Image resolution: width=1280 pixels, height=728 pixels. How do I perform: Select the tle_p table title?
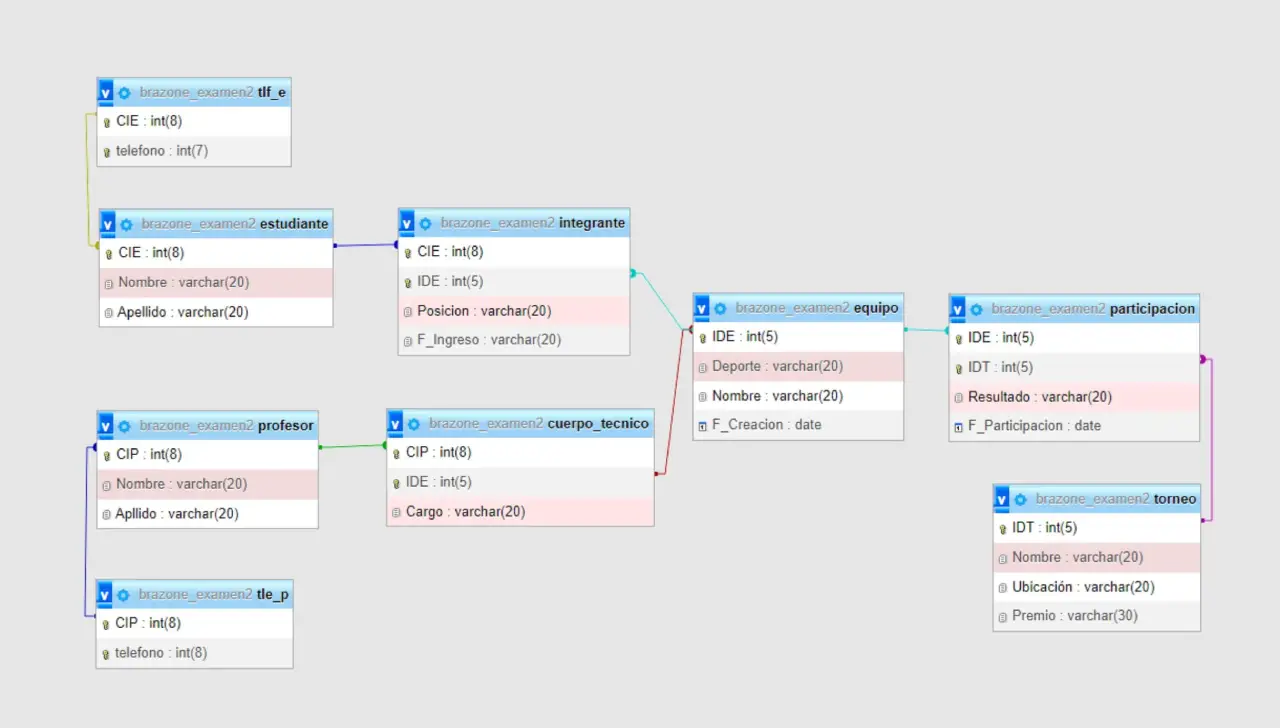272,594
